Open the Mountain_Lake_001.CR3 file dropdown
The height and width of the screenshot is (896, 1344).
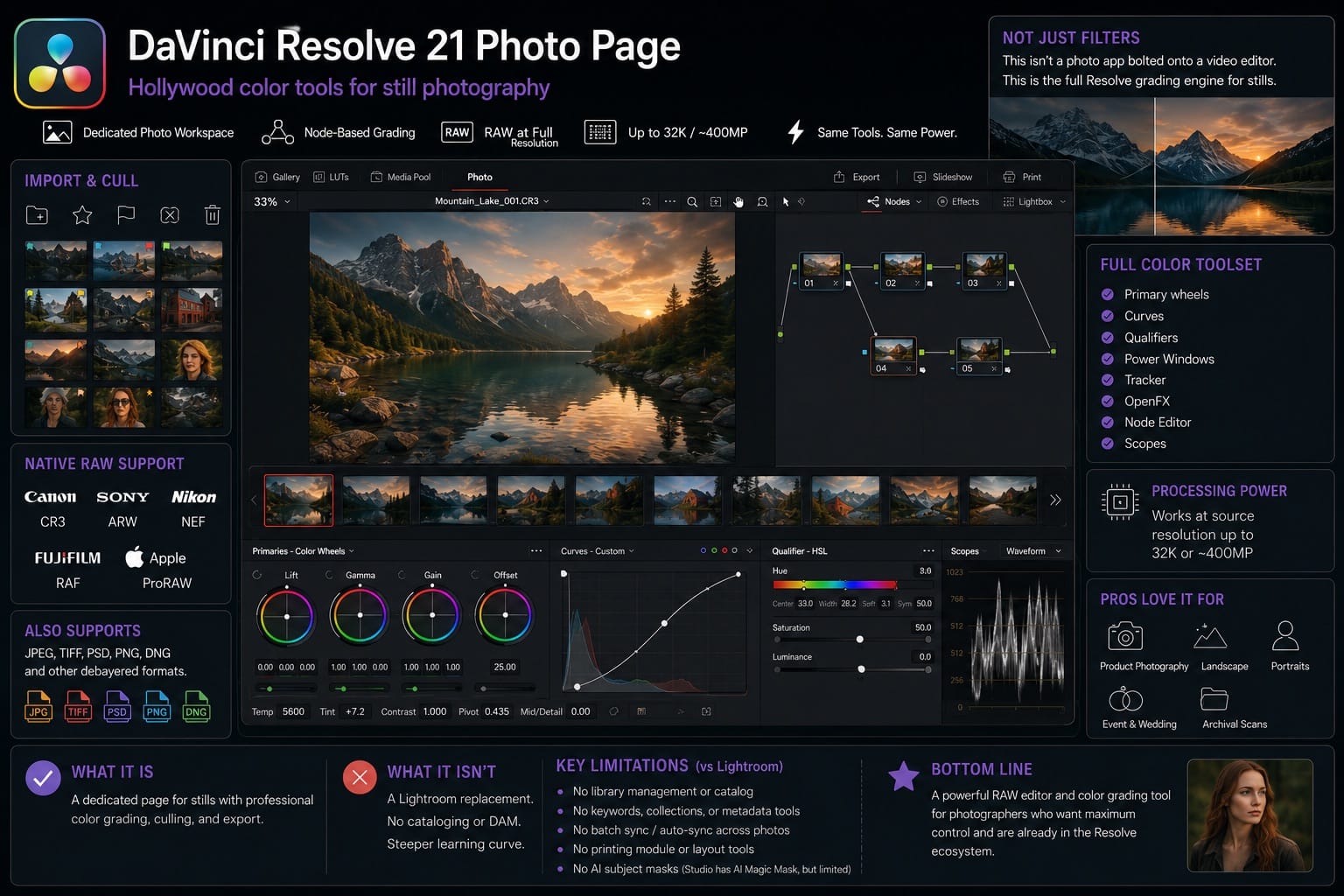(492, 201)
